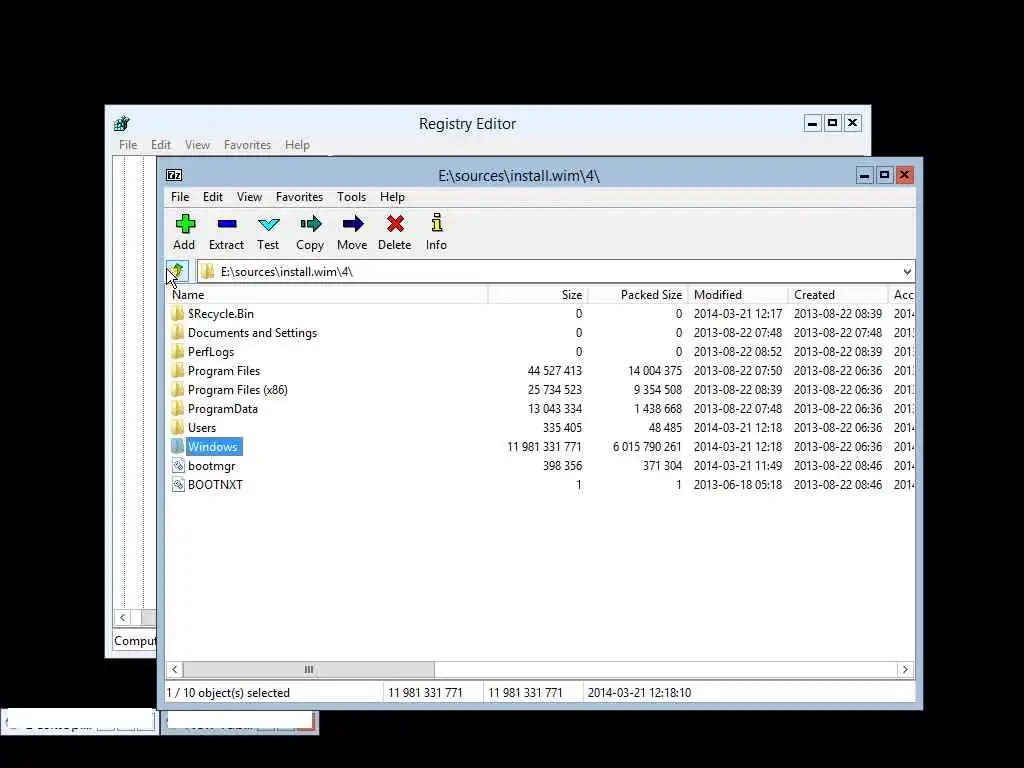Click Program Files size 44 527 413
Screen dimensions: 1024x768
coord(554,371)
